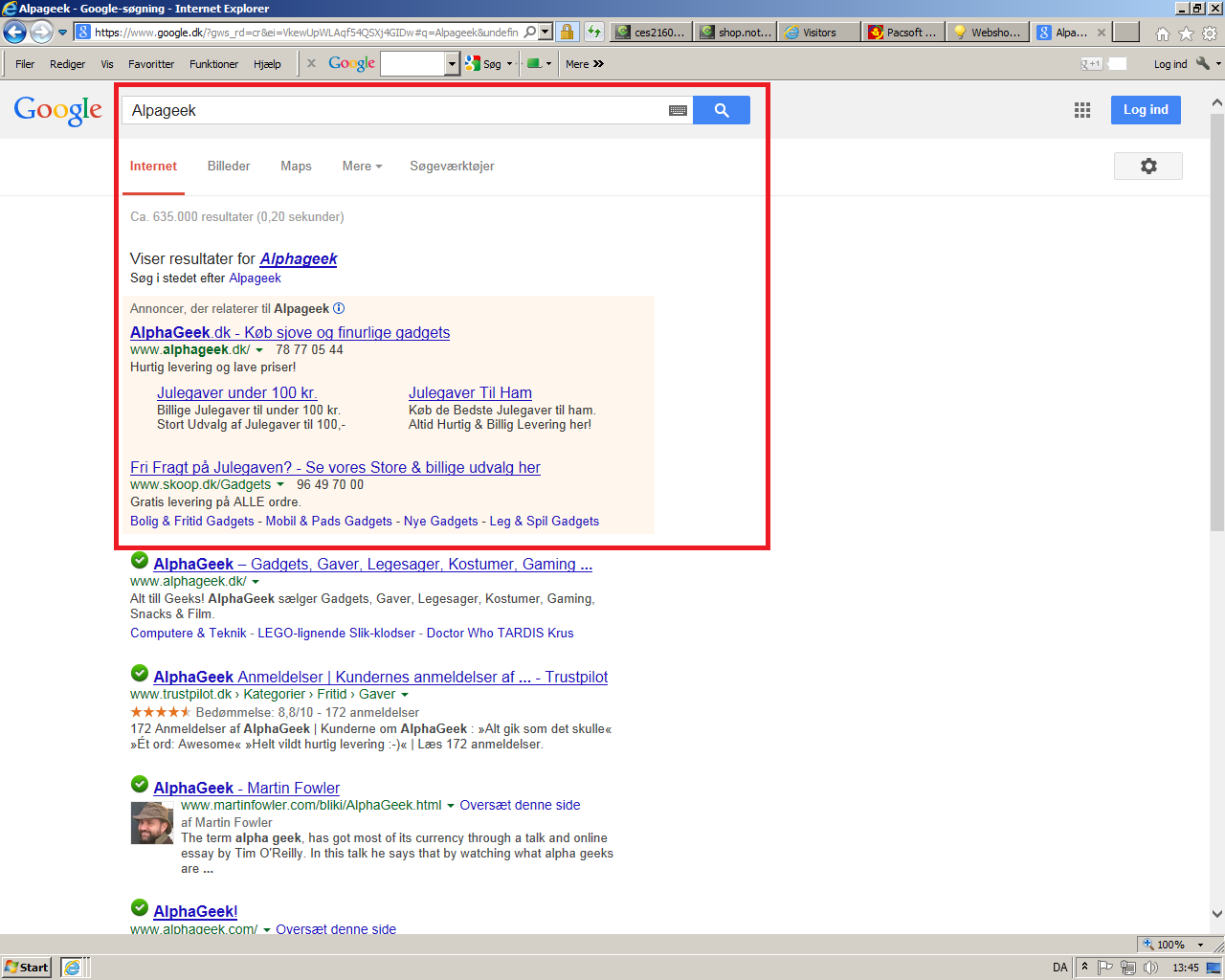Click the Alpageek search input field
The width and height of the screenshot is (1225, 980).
click(x=394, y=110)
